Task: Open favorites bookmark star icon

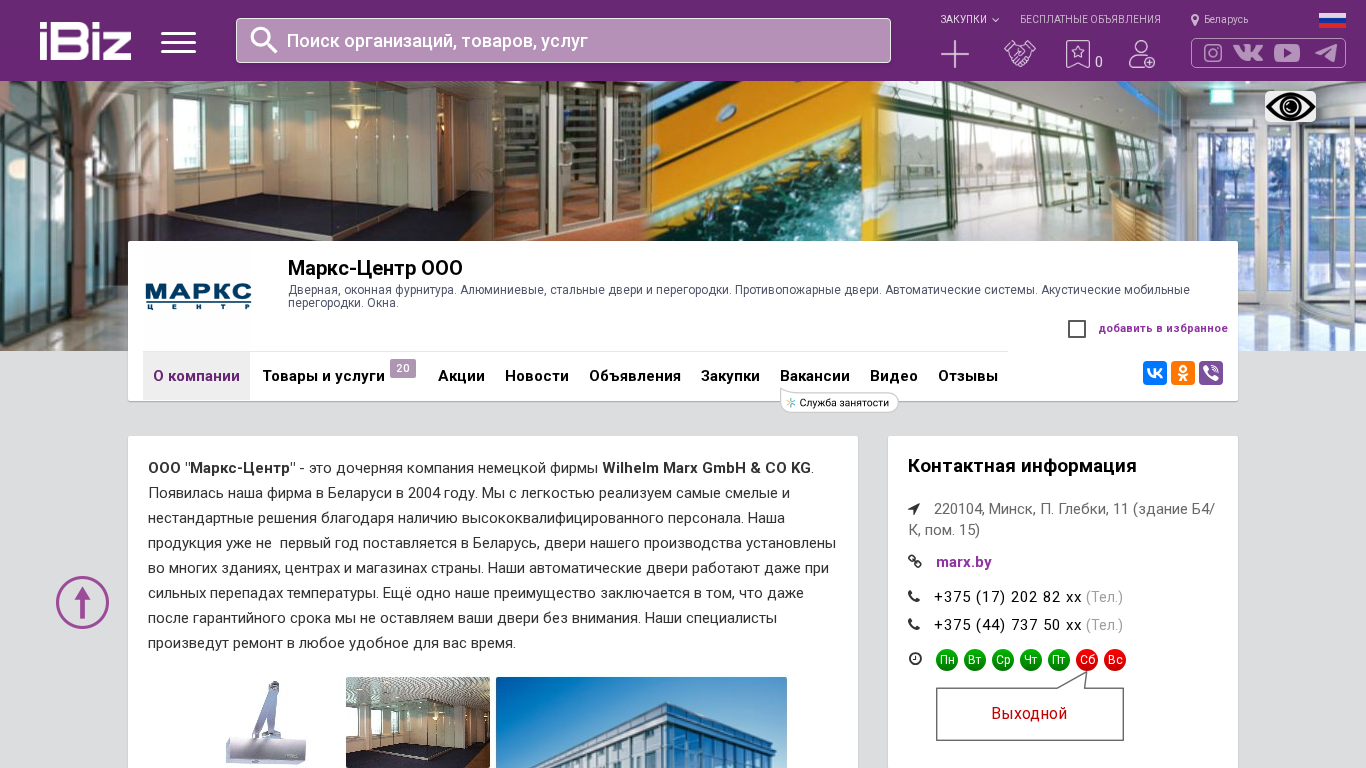Action: (x=1077, y=54)
